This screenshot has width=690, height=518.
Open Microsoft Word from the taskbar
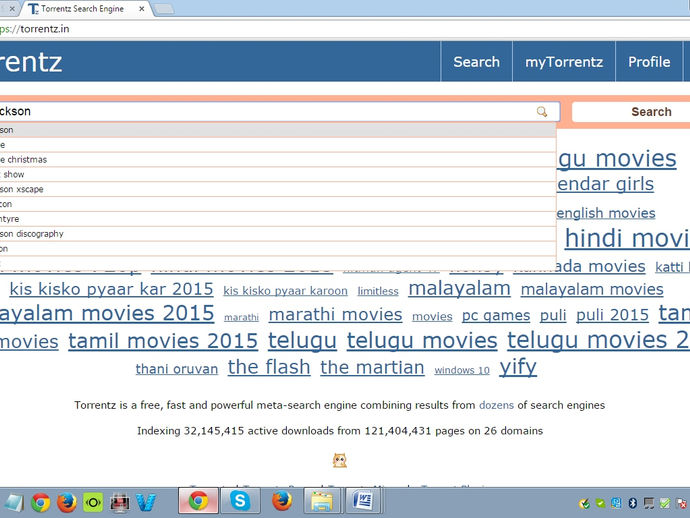(x=363, y=501)
